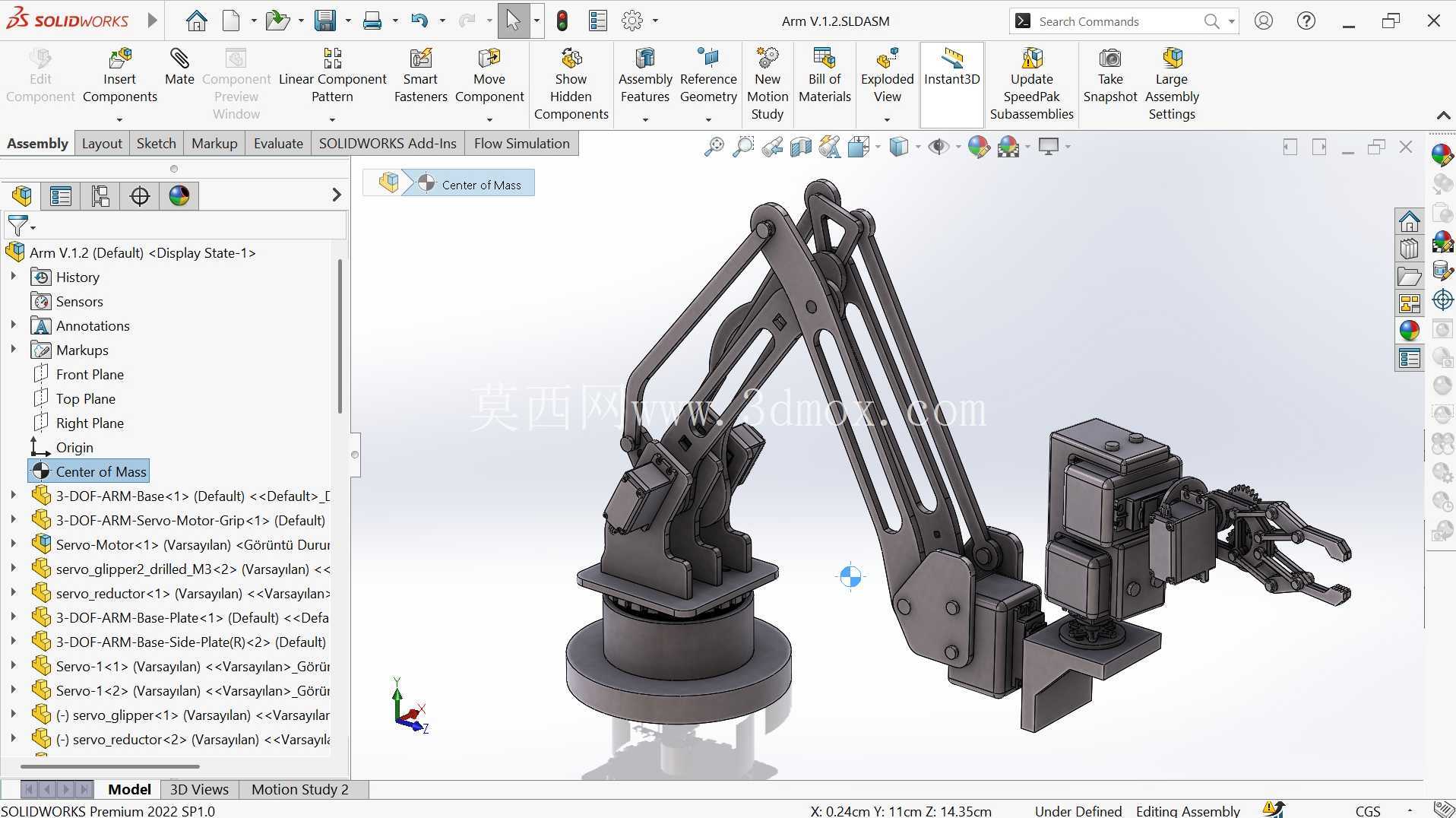Open the Motion Study 2 tab
This screenshot has height=818, width=1456.
point(299,789)
